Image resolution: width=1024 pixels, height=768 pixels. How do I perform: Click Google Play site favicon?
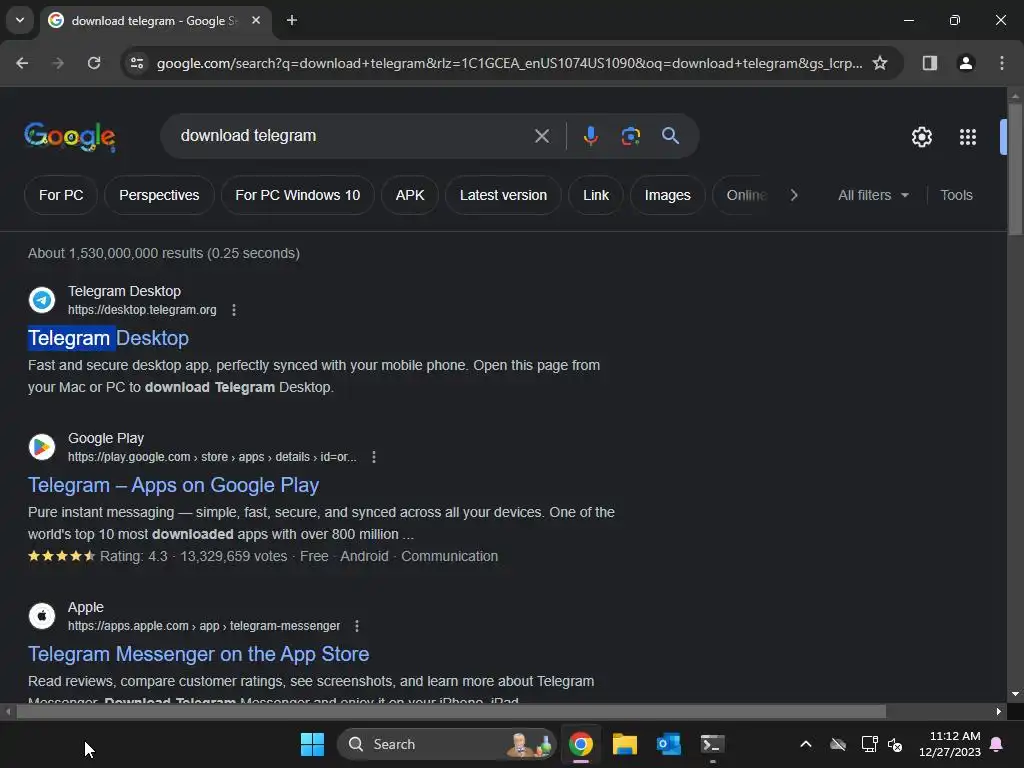point(42,447)
